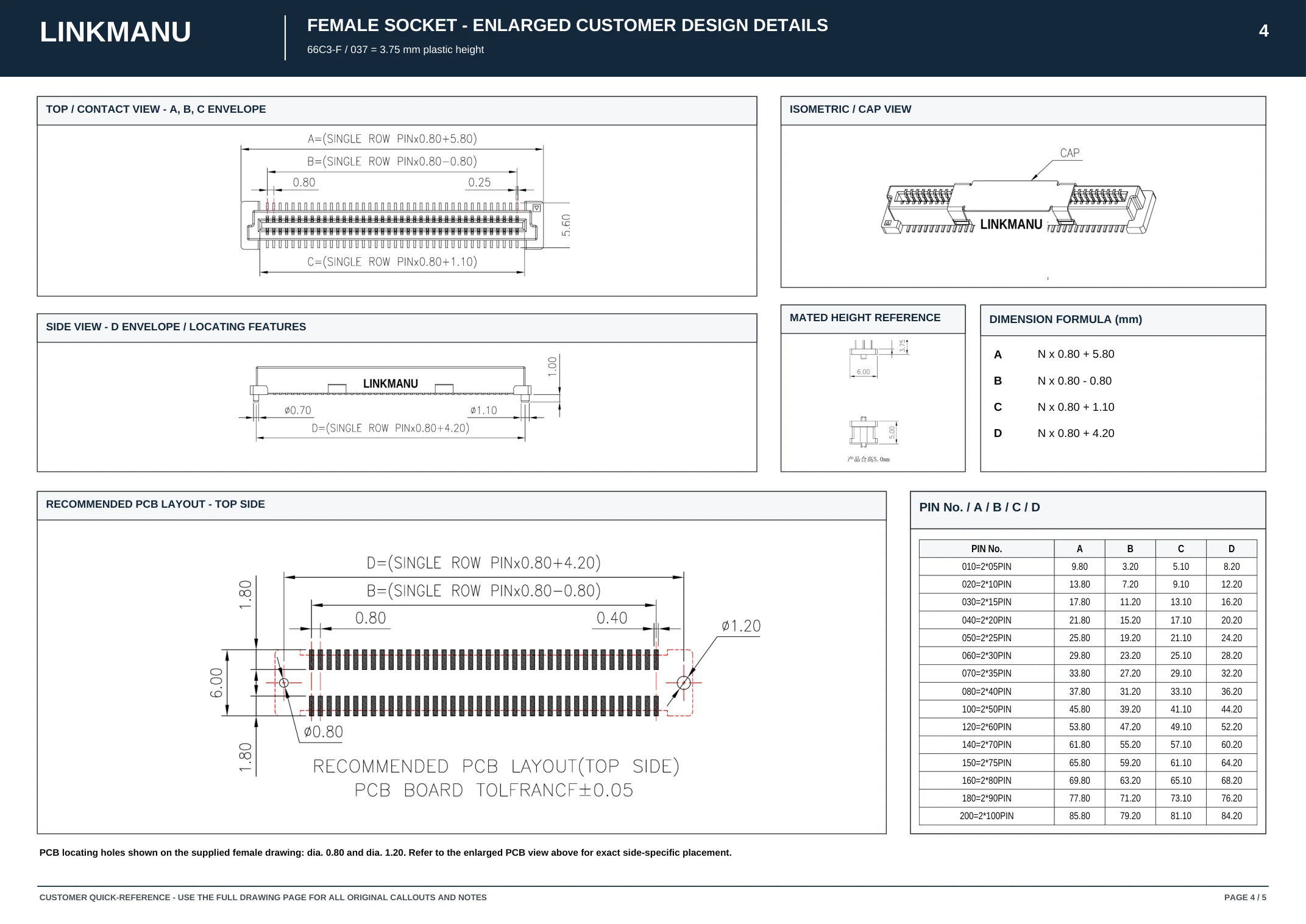Click the table row 080=2*40PIN
Viewport: 1306px width, 924px height.
click(1088, 692)
